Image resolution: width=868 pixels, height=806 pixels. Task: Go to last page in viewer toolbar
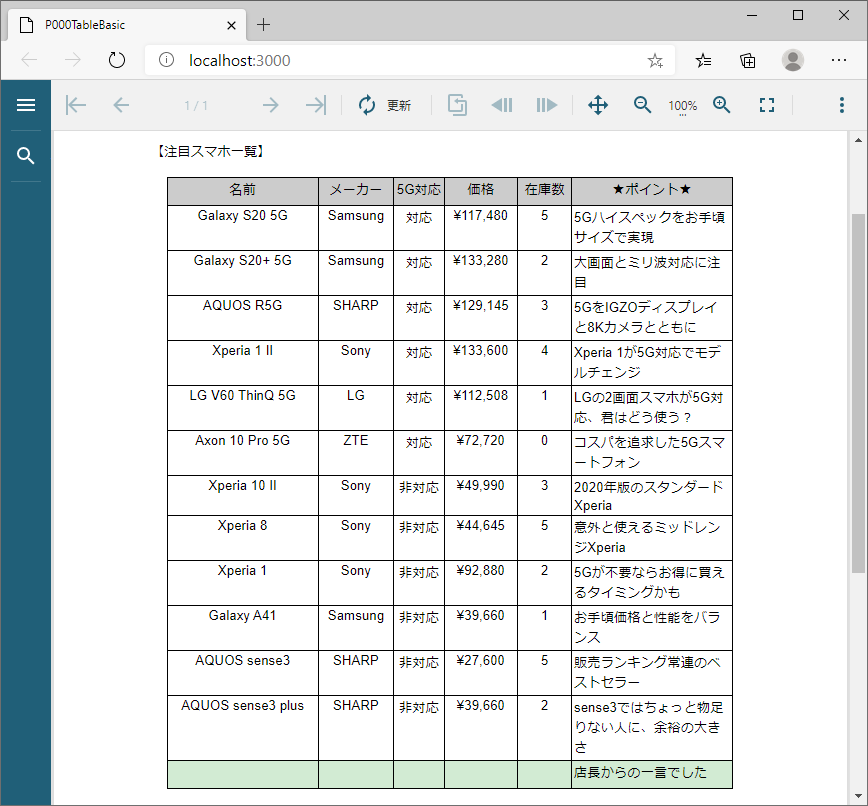pyautogui.click(x=316, y=105)
